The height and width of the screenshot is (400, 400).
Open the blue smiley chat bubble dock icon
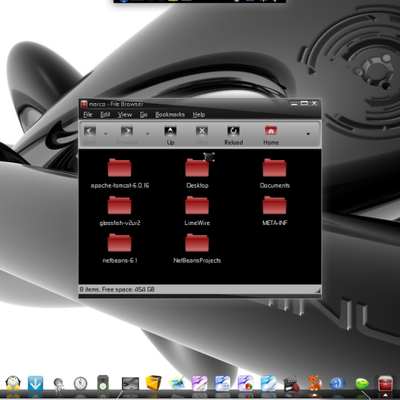(337, 384)
